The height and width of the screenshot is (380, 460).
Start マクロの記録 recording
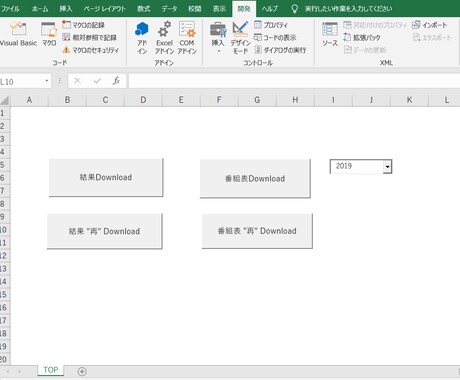84,25
